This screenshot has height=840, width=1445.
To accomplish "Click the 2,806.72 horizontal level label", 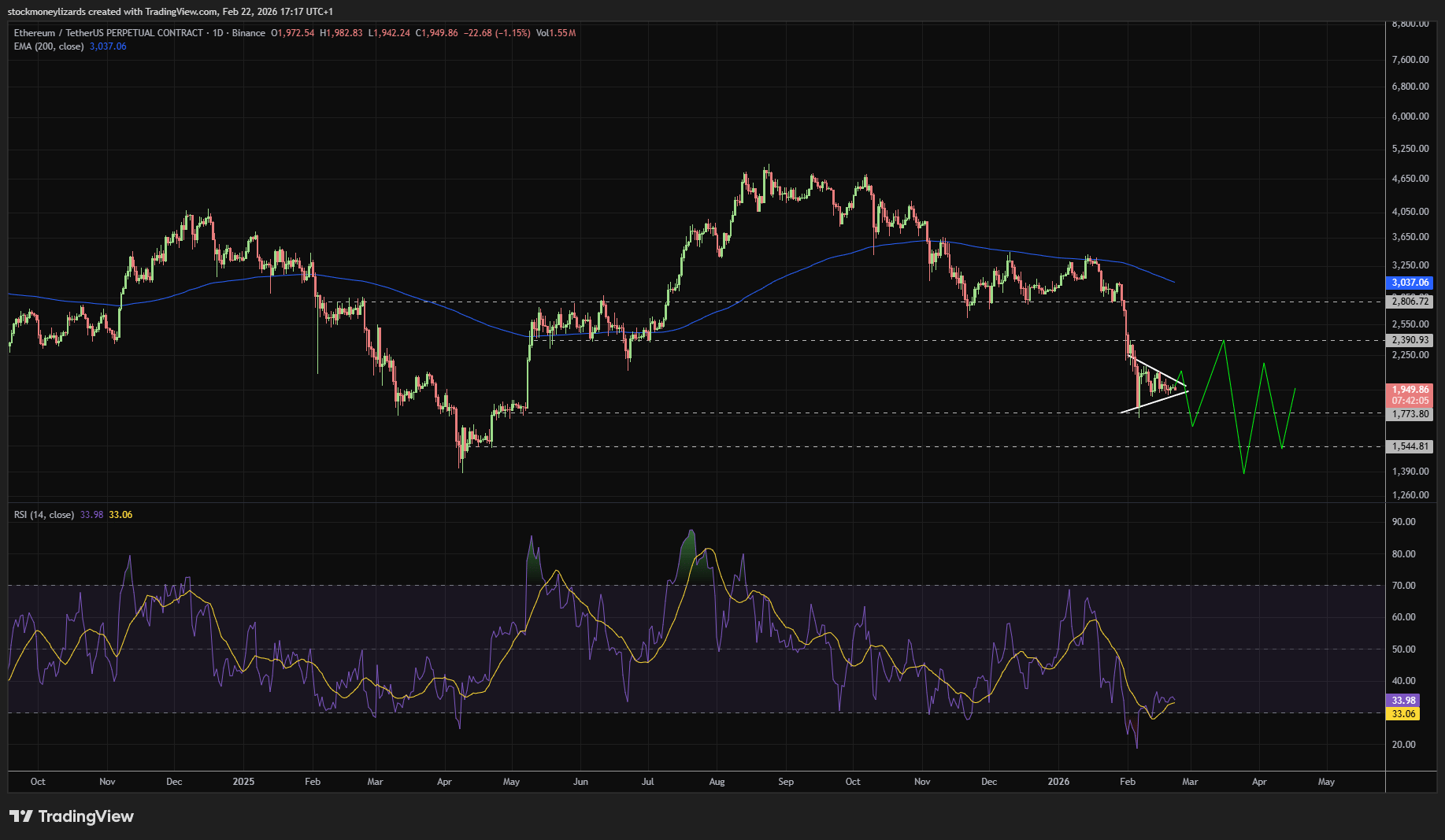I will (1410, 302).
